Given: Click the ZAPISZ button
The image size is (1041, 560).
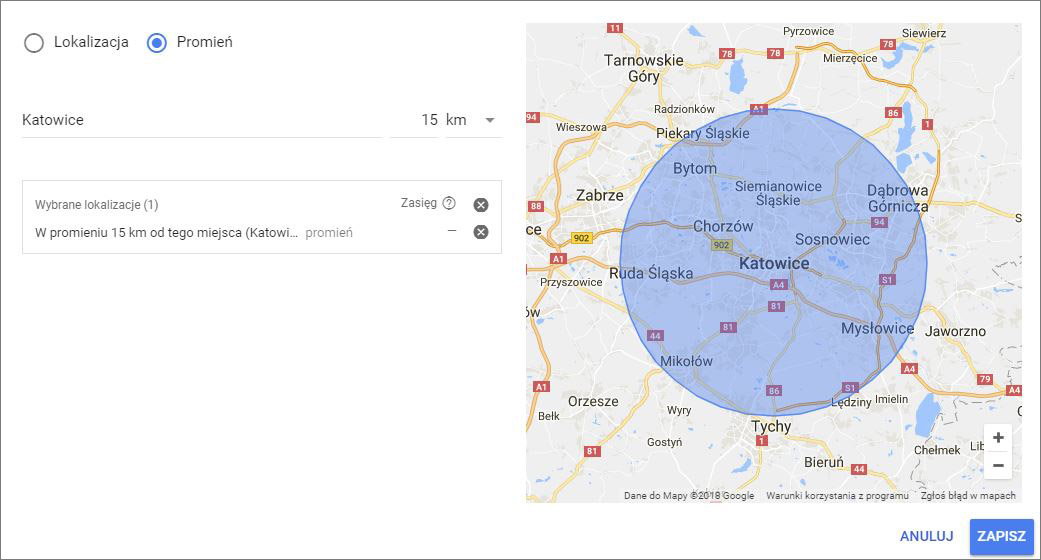Looking at the screenshot, I should (1001, 536).
